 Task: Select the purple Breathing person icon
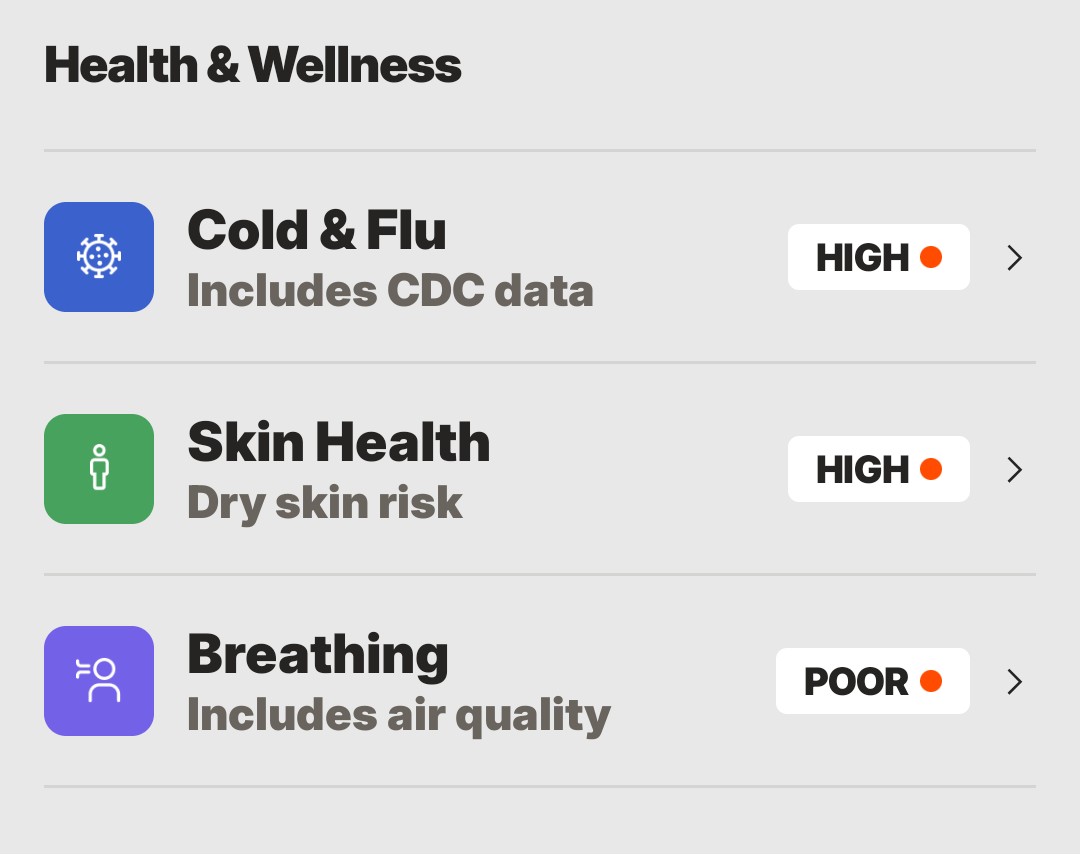[x=99, y=681]
